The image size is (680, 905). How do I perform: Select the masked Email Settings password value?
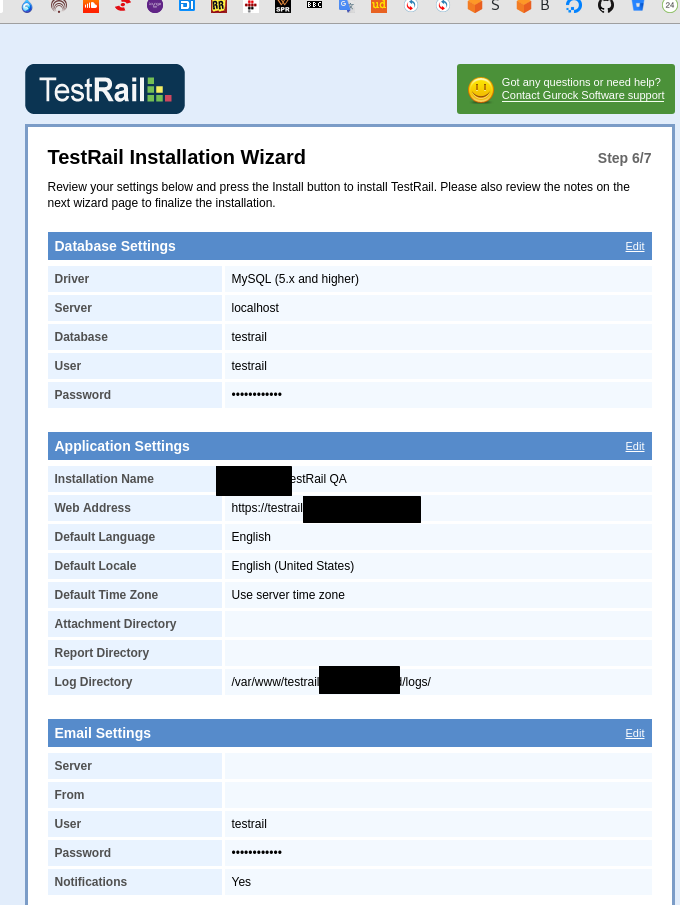point(256,852)
